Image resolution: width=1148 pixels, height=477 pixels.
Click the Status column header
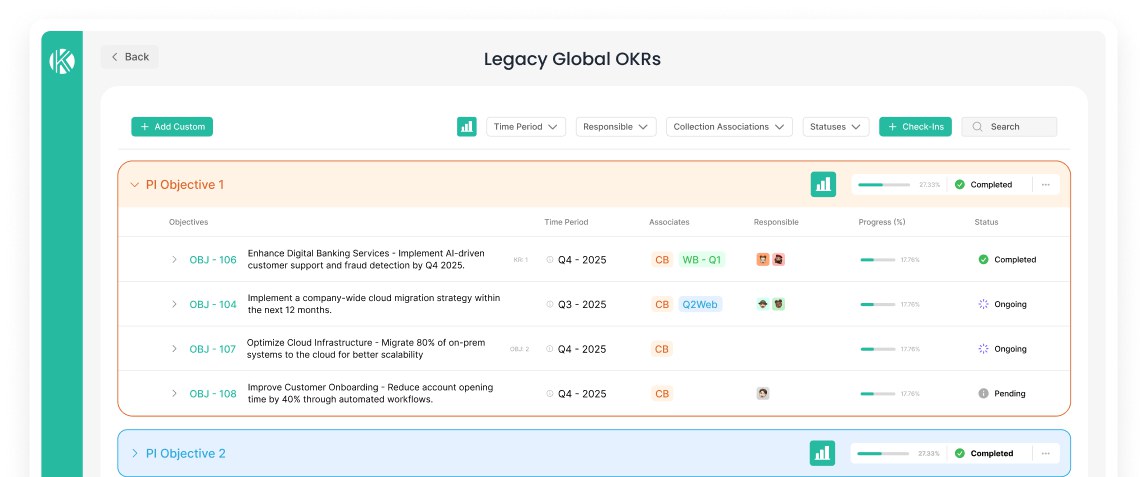click(986, 222)
